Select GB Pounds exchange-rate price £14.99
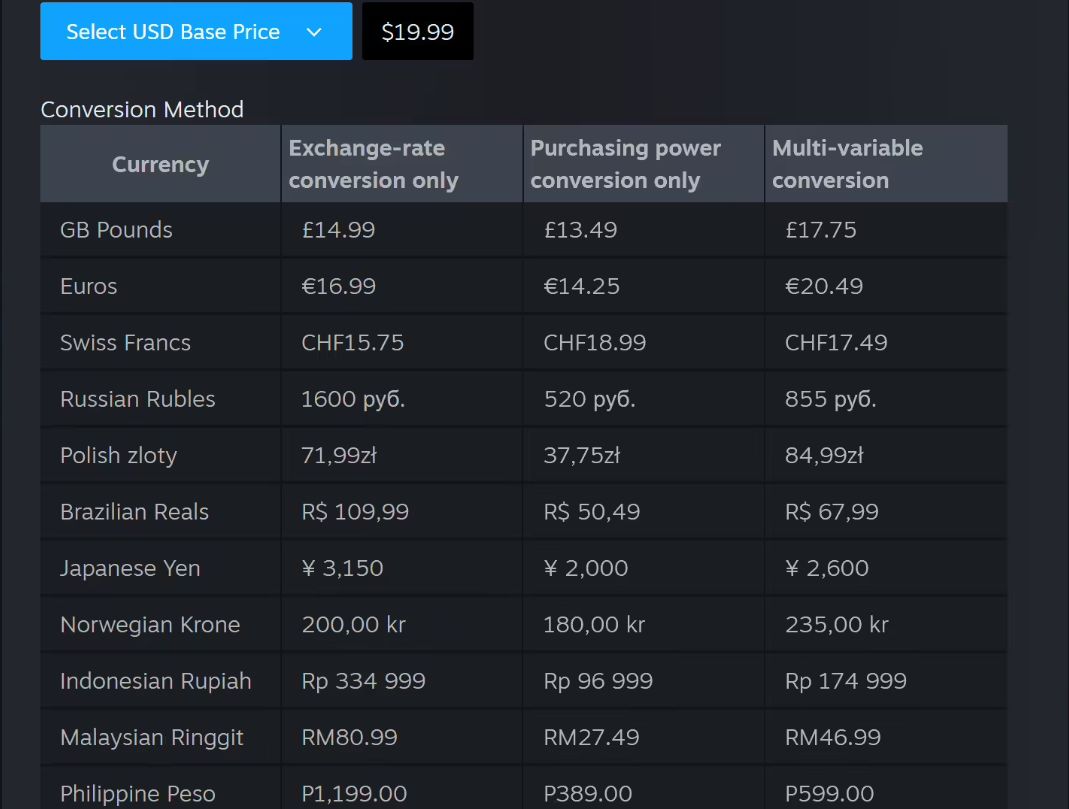1069x809 pixels. pos(338,230)
